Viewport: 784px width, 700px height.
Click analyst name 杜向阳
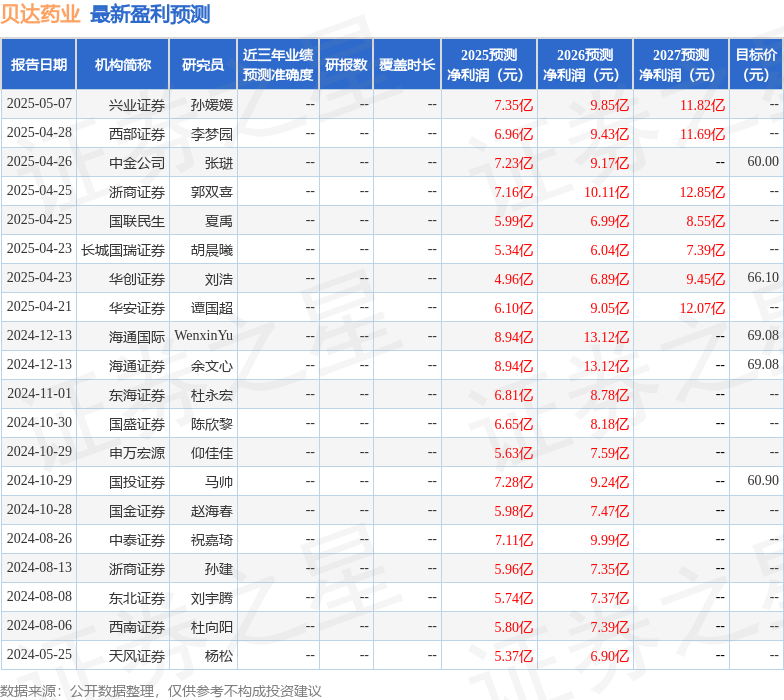pos(212,627)
